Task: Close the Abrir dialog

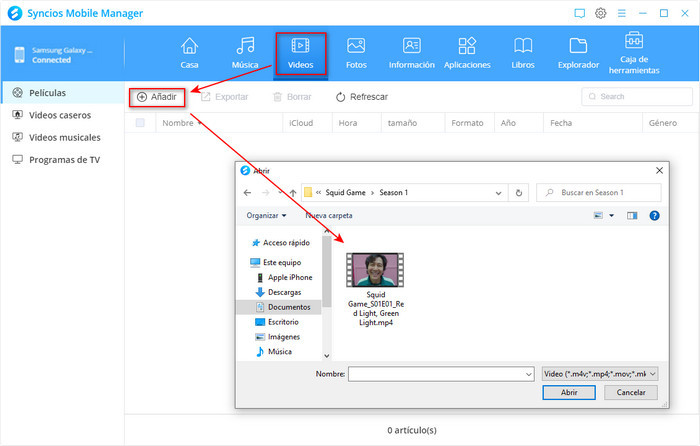Action: point(659,171)
